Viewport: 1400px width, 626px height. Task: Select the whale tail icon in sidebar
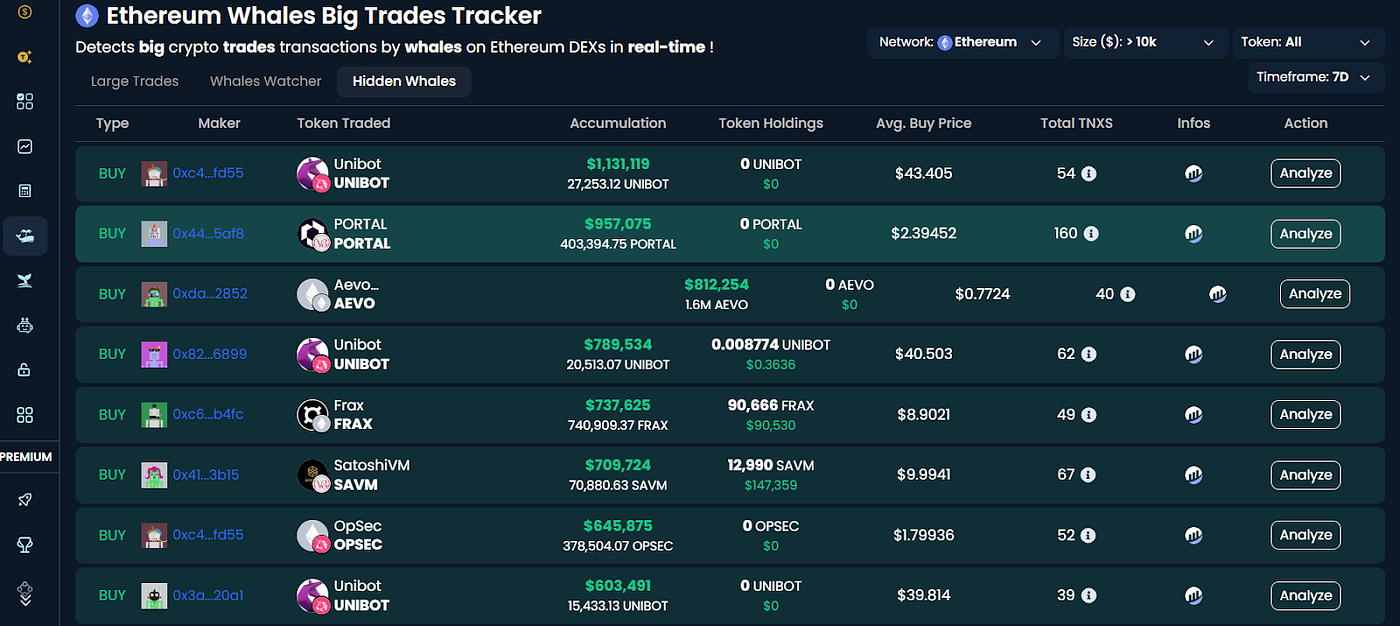point(24,280)
